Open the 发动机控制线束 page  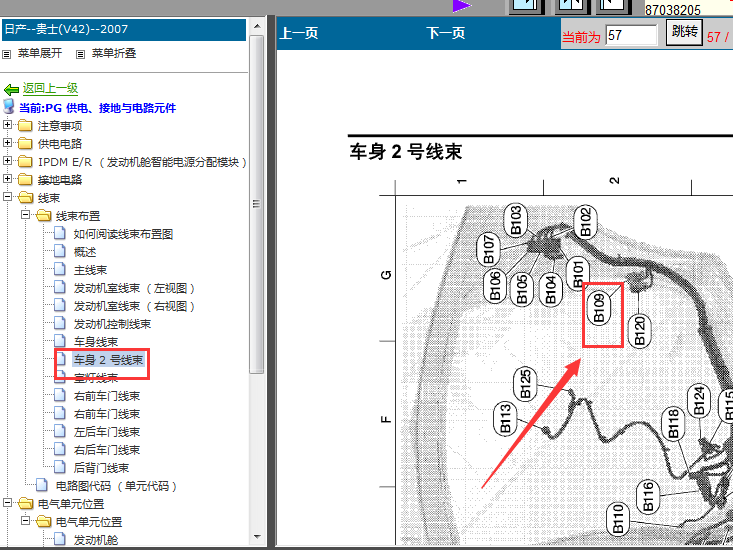coord(112,324)
